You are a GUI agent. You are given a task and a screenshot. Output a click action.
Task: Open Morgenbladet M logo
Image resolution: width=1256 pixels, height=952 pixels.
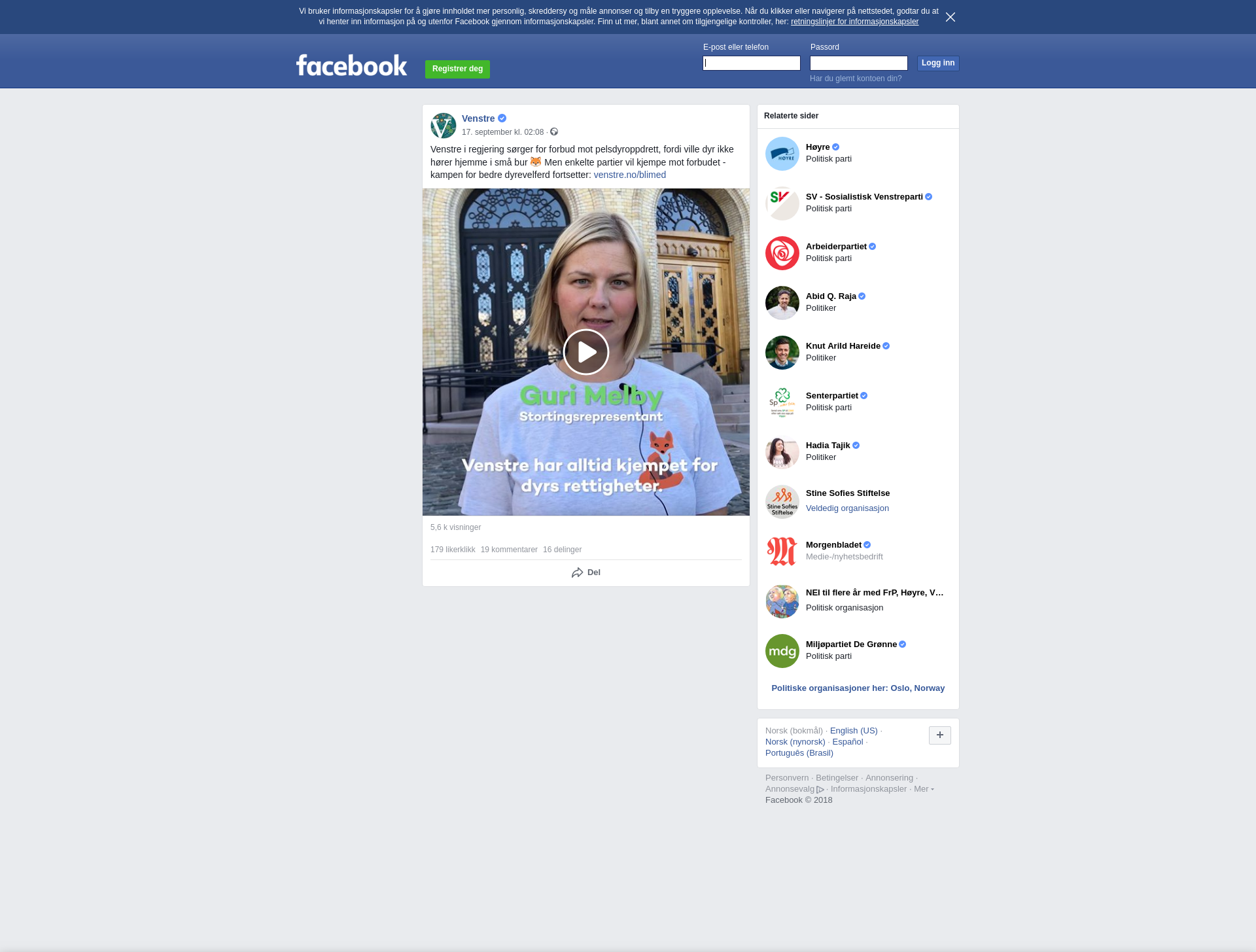tap(782, 552)
